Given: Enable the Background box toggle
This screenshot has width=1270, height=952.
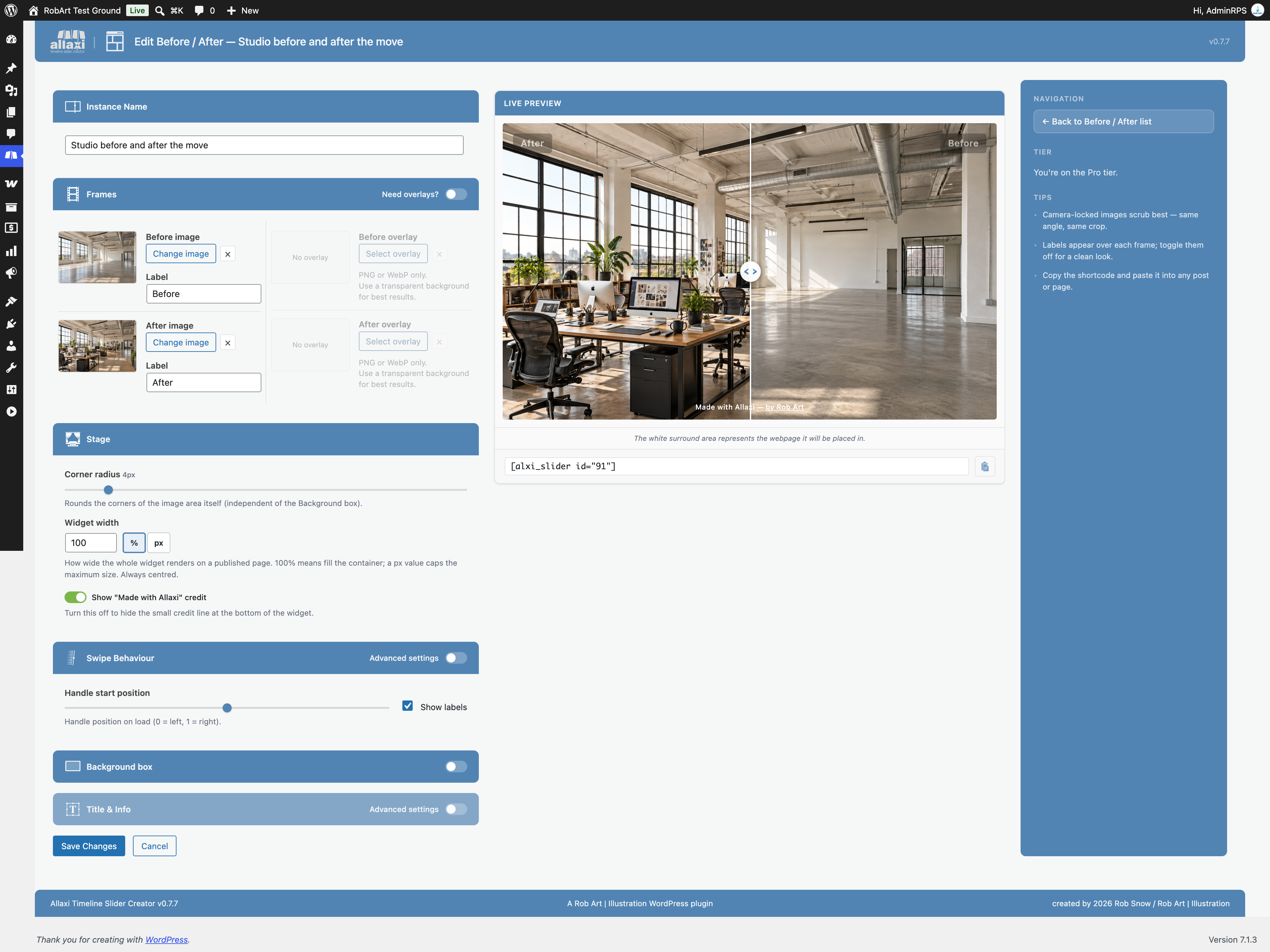Looking at the screenshot, I should [457, 767].
